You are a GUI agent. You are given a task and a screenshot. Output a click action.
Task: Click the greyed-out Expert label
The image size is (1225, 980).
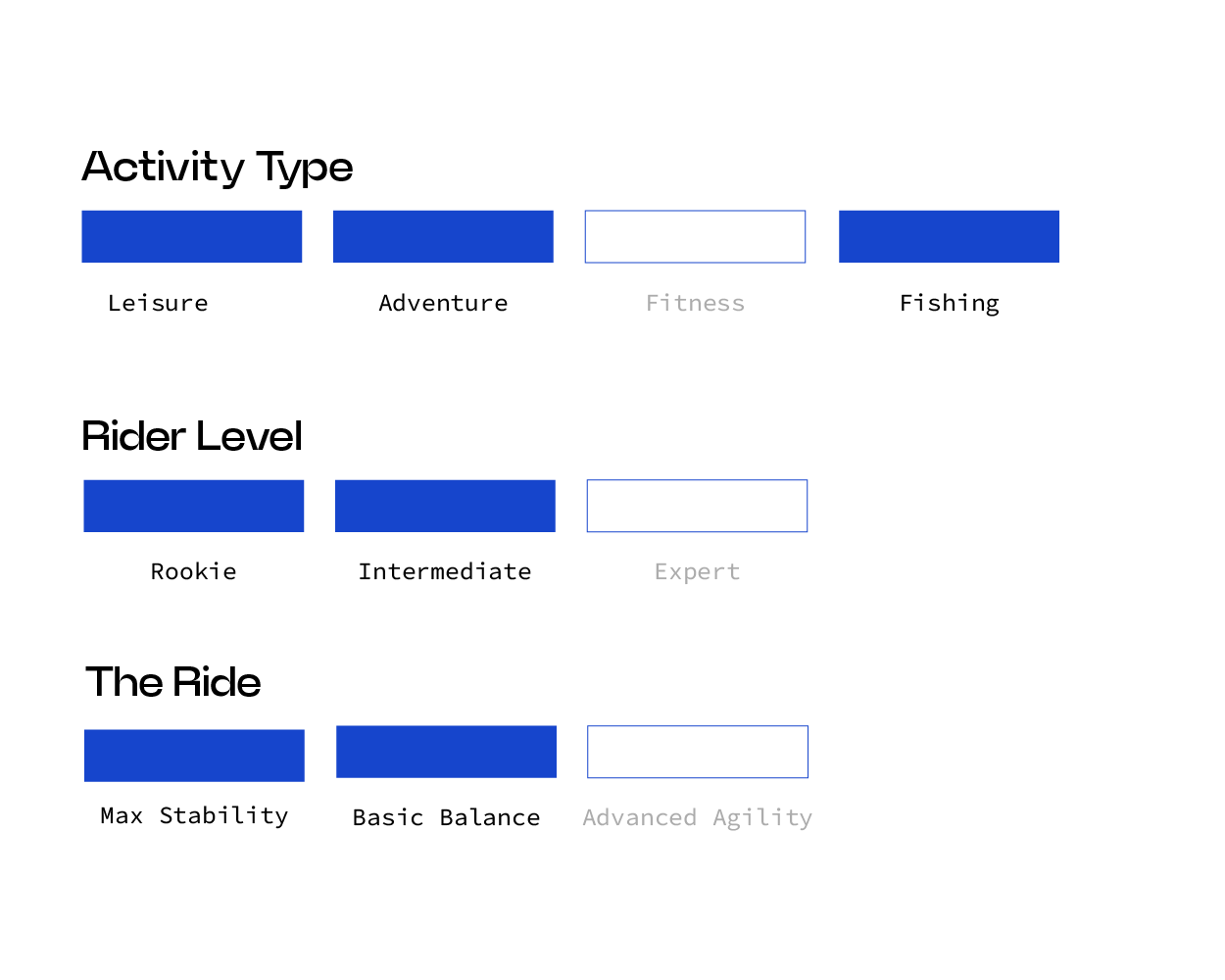click(697, 571)
